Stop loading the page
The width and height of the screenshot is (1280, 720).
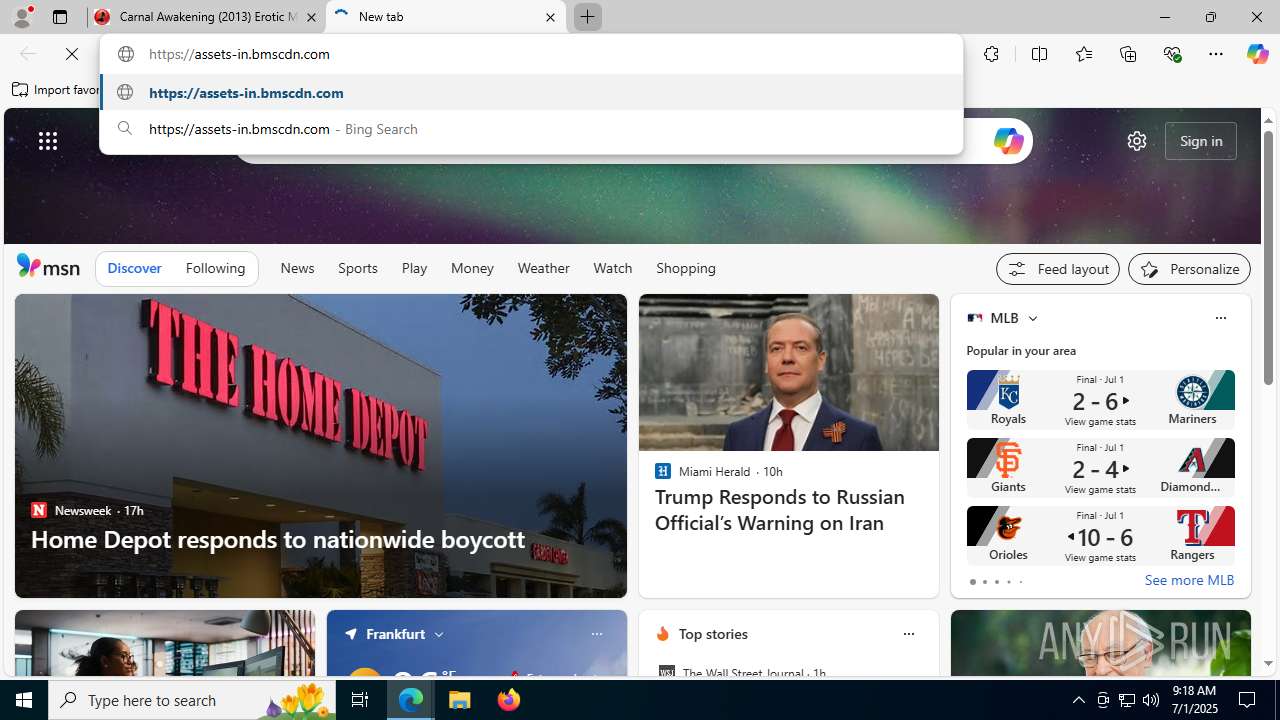[72, 54]
